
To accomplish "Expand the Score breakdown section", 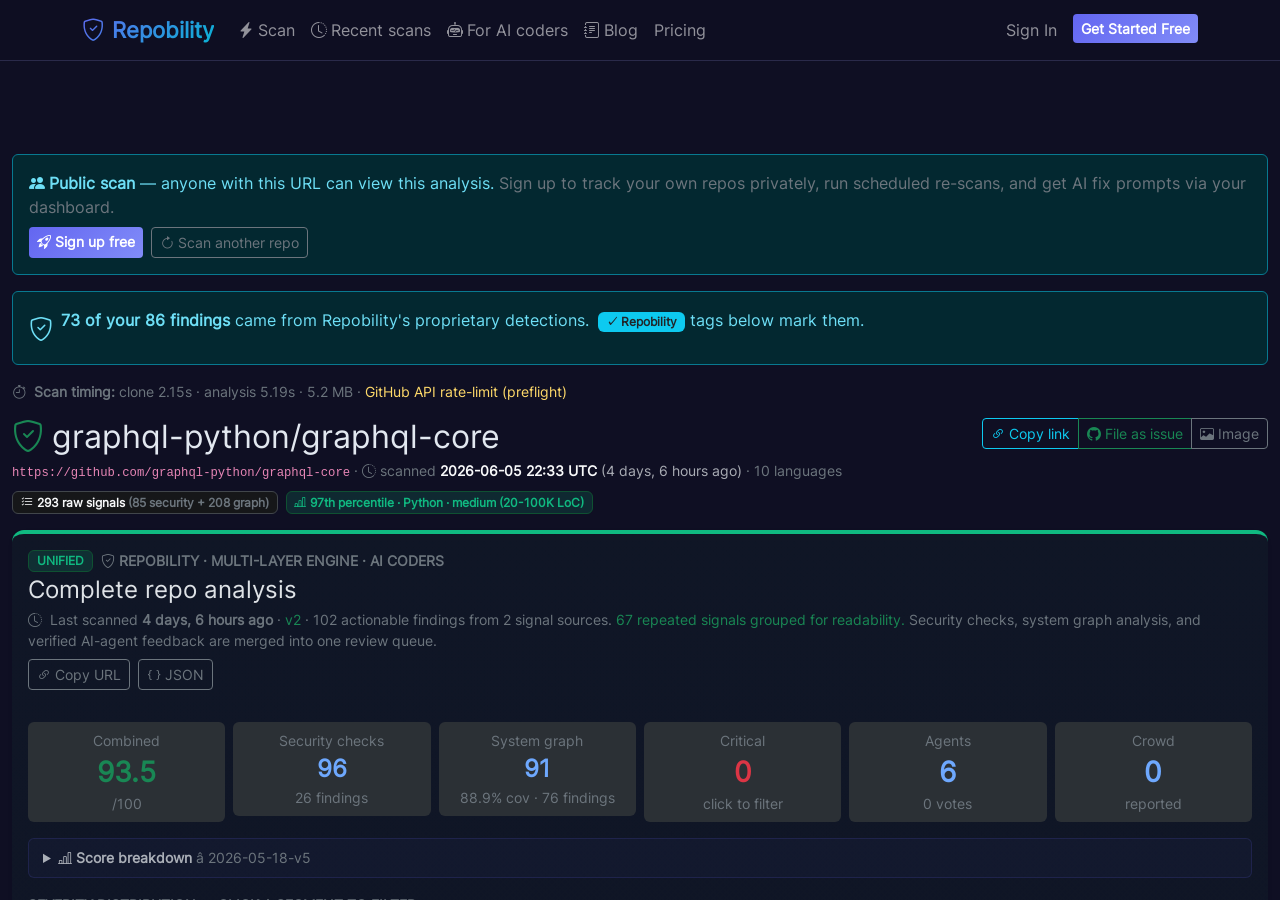I will 640,858.
